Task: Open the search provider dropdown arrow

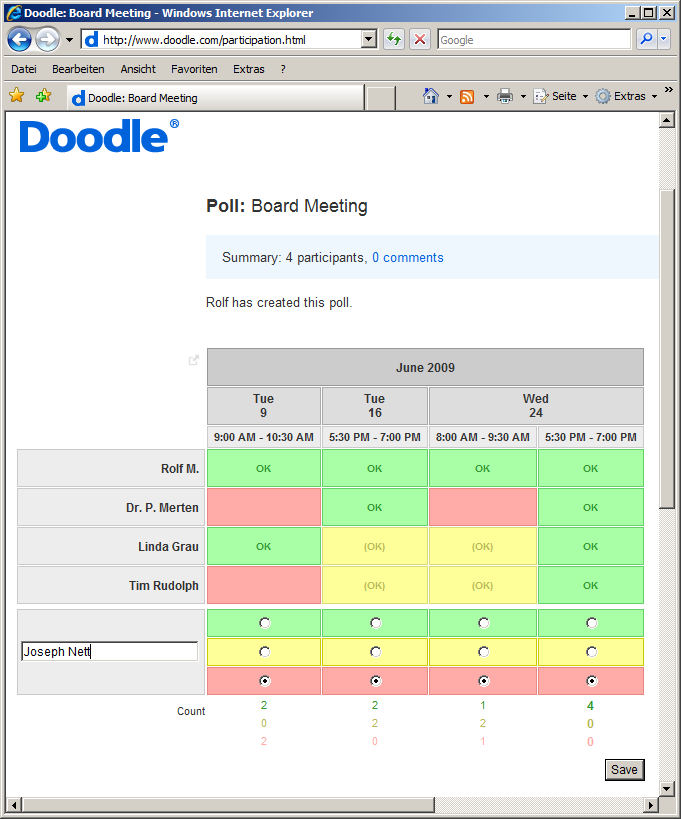Action: coord(664,39)
